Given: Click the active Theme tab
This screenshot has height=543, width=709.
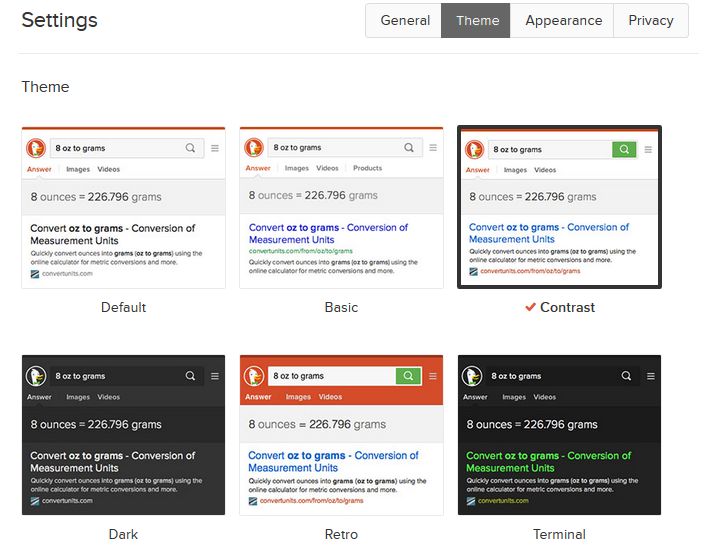Looking at the screenshot, I should [x=477, y=21].
